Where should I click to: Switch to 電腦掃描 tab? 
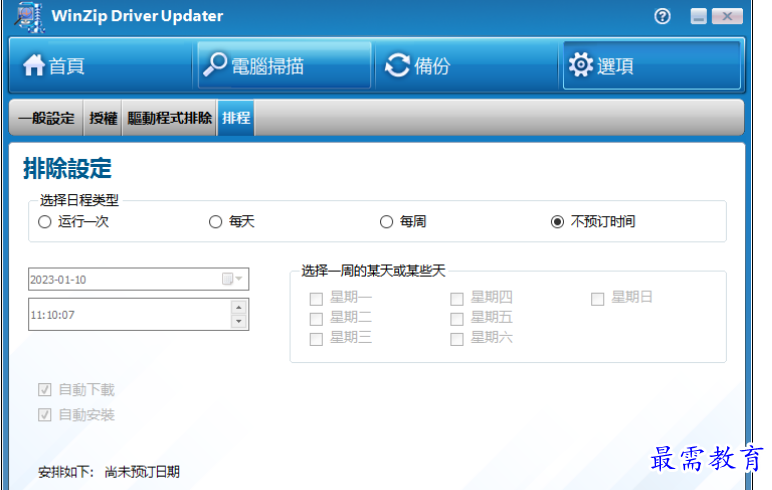[x=284, y=65]
